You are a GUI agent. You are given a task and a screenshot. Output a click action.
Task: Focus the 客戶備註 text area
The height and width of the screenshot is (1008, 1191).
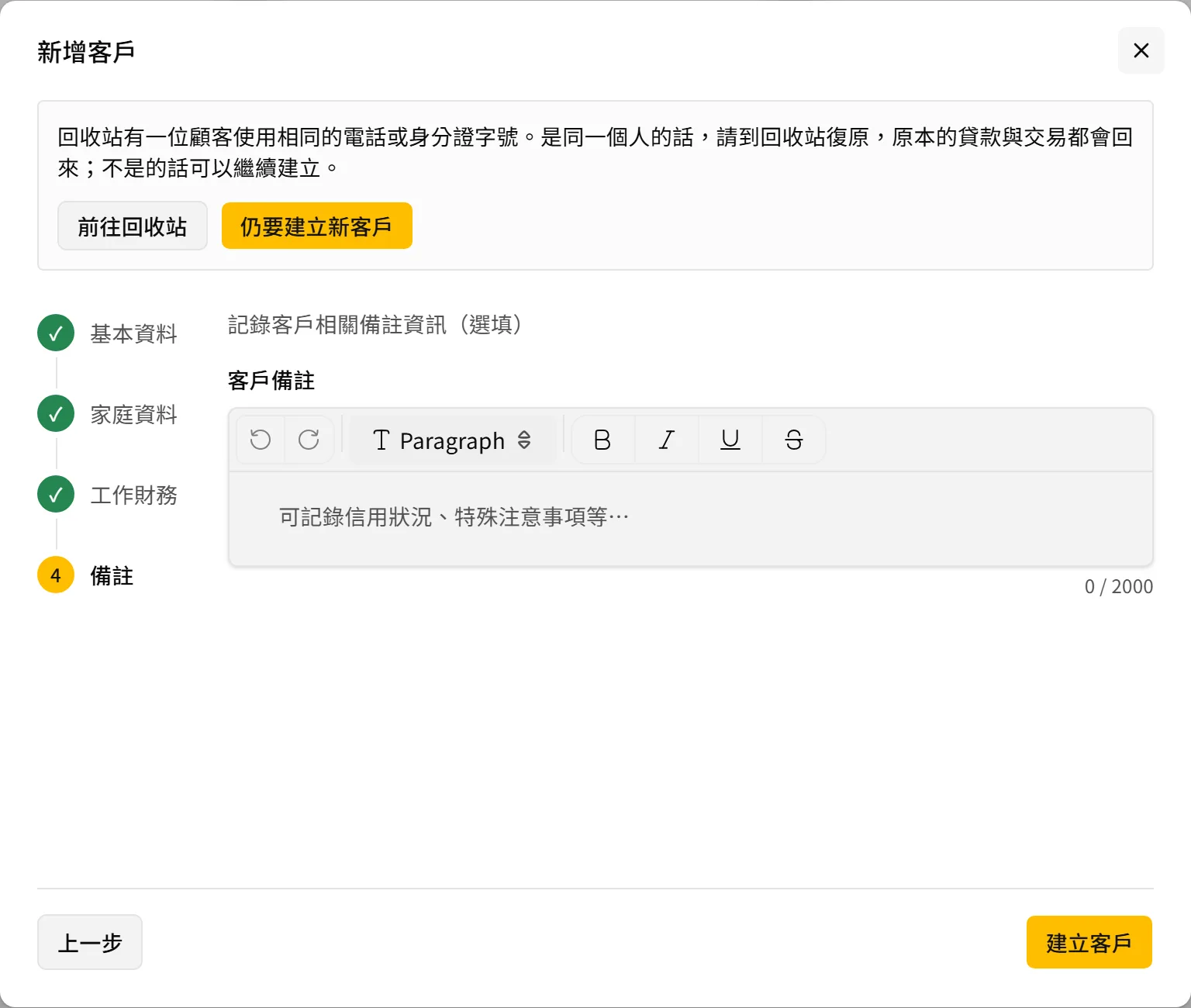coord(691,518)
